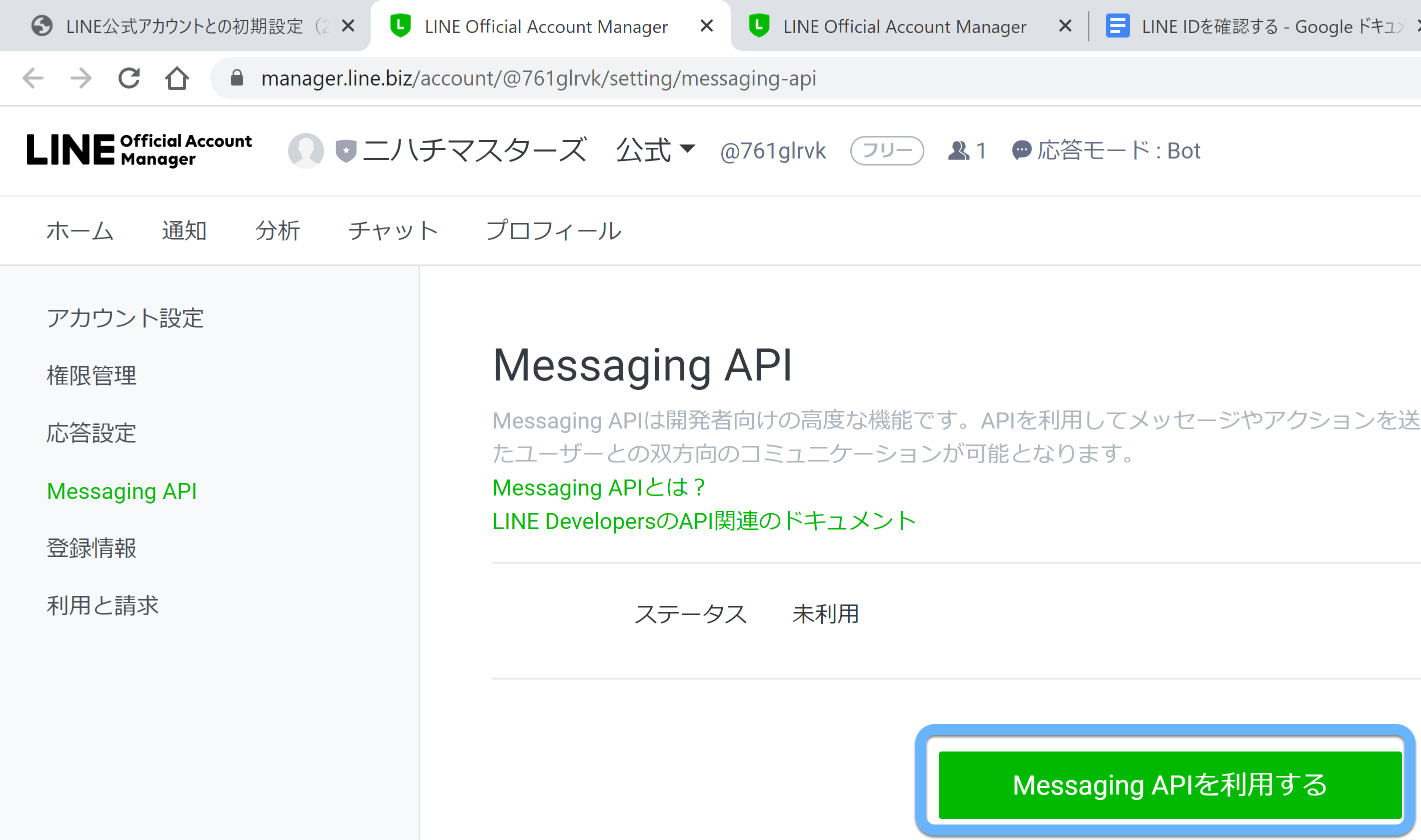Click the browser home icon
1421x840 pixels.
[x=177, y=78]
